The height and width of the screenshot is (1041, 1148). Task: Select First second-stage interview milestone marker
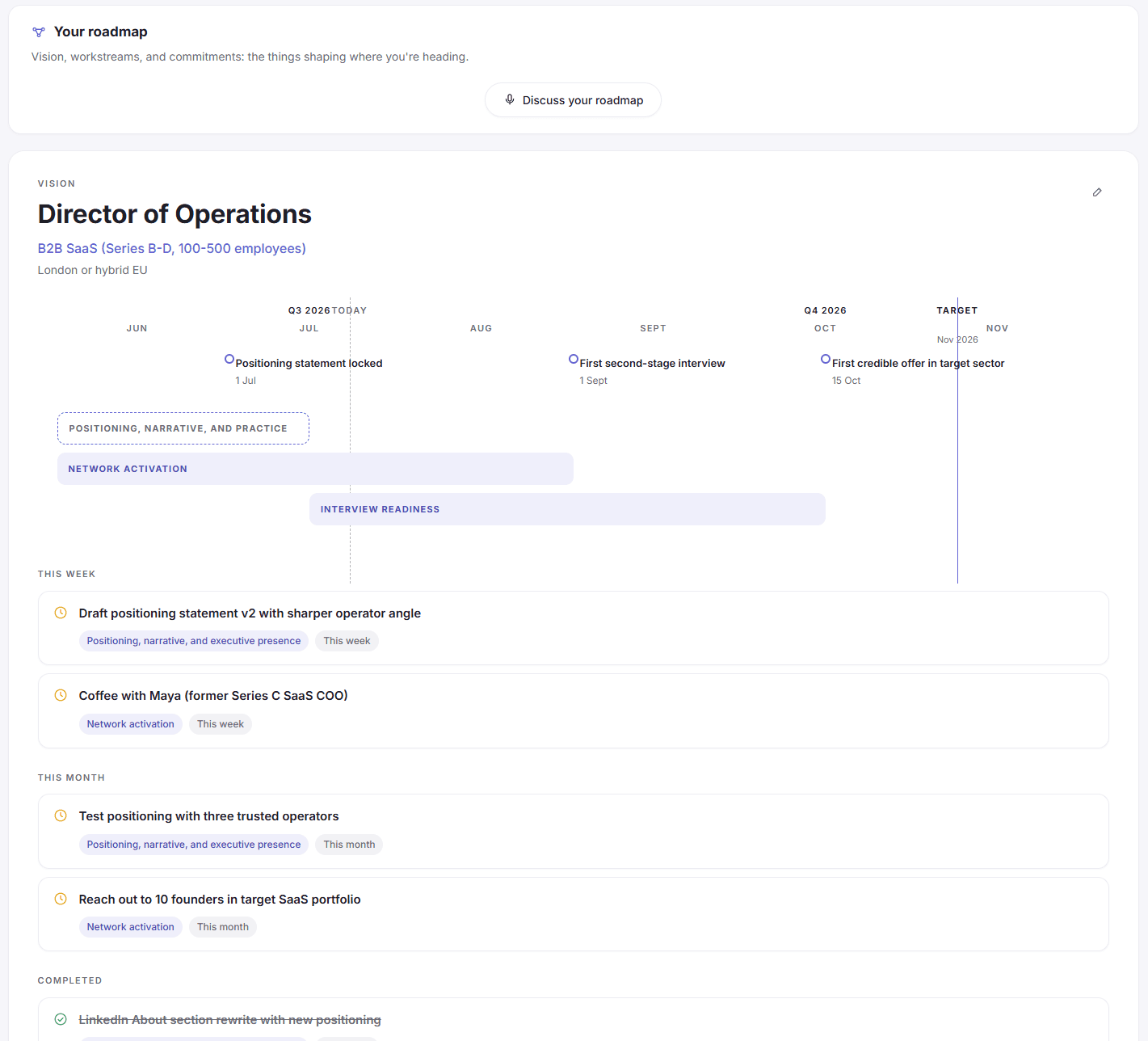coord(574,359)
